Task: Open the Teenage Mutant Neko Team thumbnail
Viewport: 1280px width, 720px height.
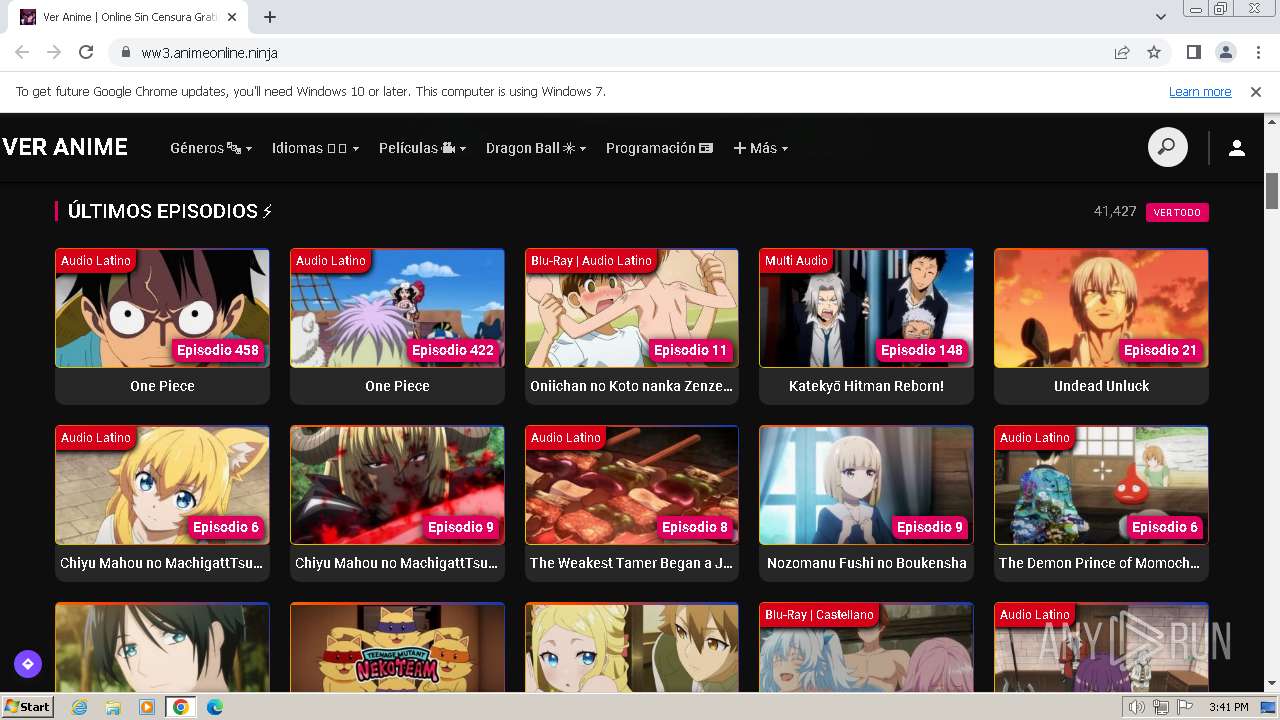Action: [397, 648]
